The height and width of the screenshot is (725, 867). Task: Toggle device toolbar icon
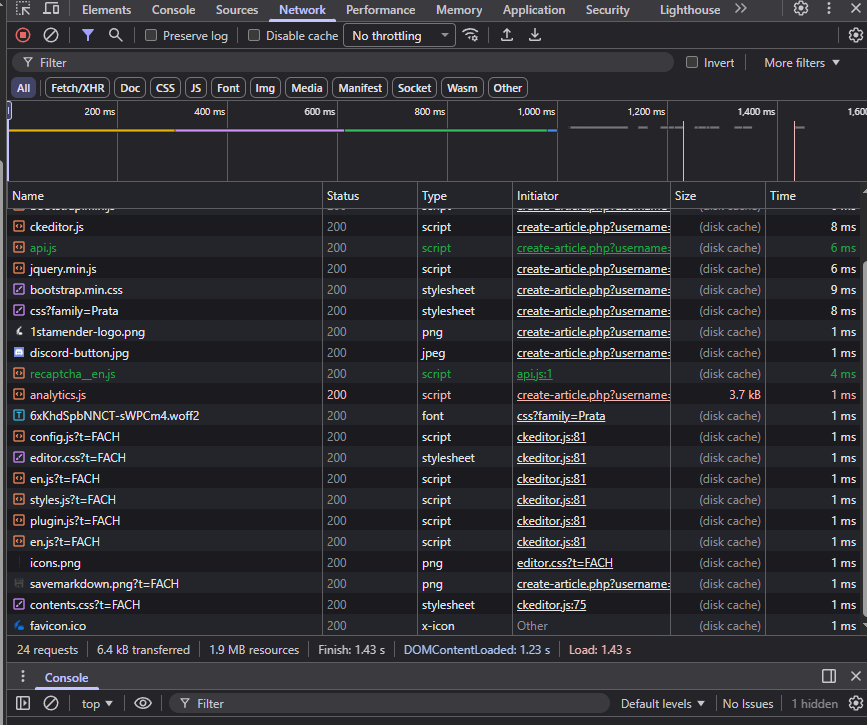click(x=50, y=9)
